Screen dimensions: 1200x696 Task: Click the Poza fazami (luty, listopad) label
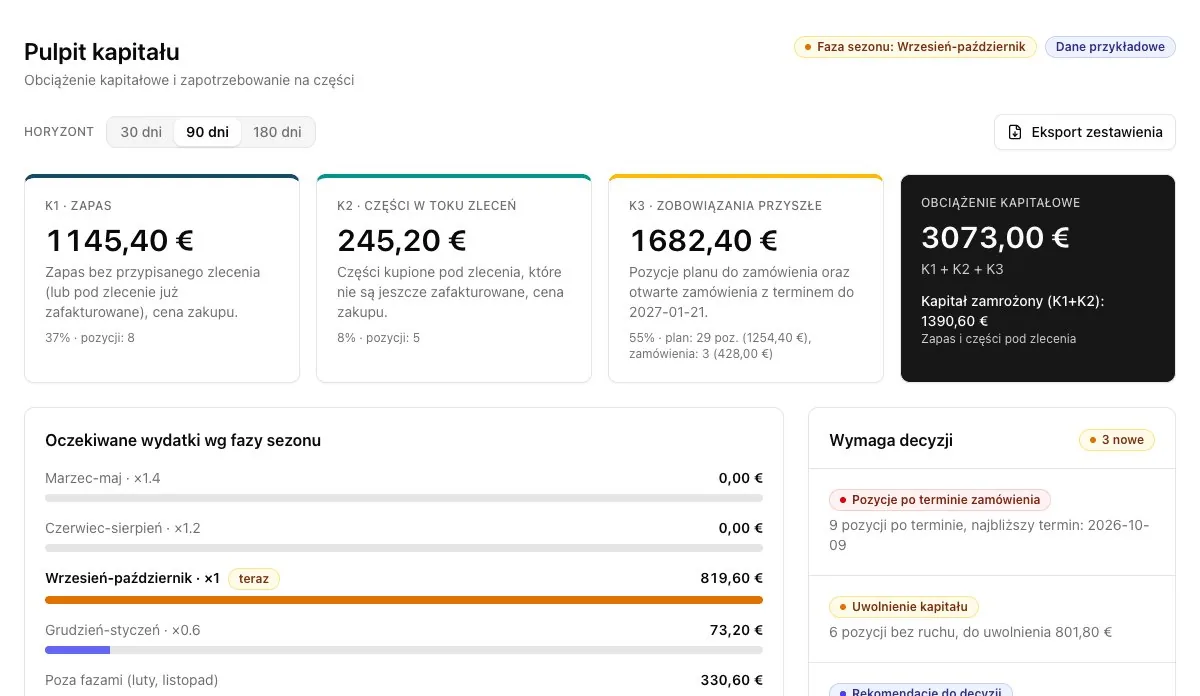tap(132, 680)
